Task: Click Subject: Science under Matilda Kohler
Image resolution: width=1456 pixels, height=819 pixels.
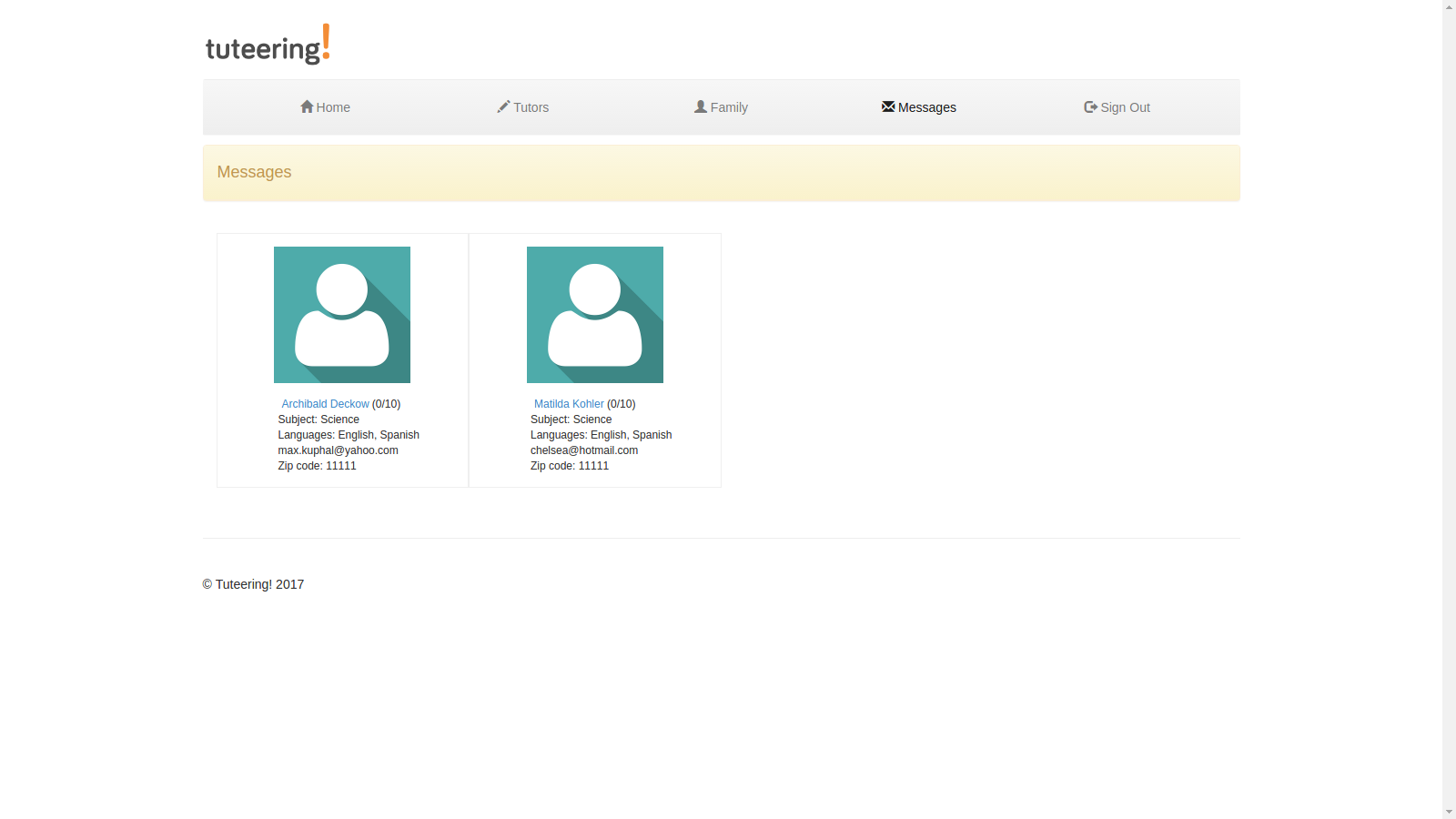Action: pyautogui.click(x=571, y=420)
